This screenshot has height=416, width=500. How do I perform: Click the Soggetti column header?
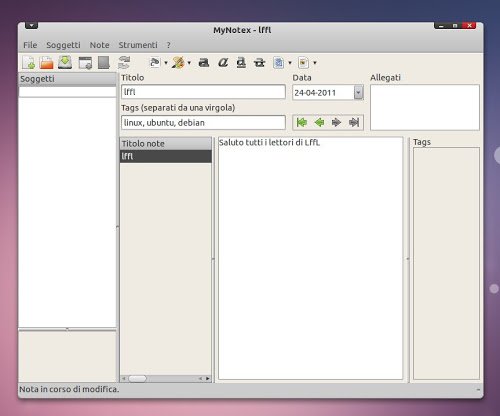(x=67, y=79)
